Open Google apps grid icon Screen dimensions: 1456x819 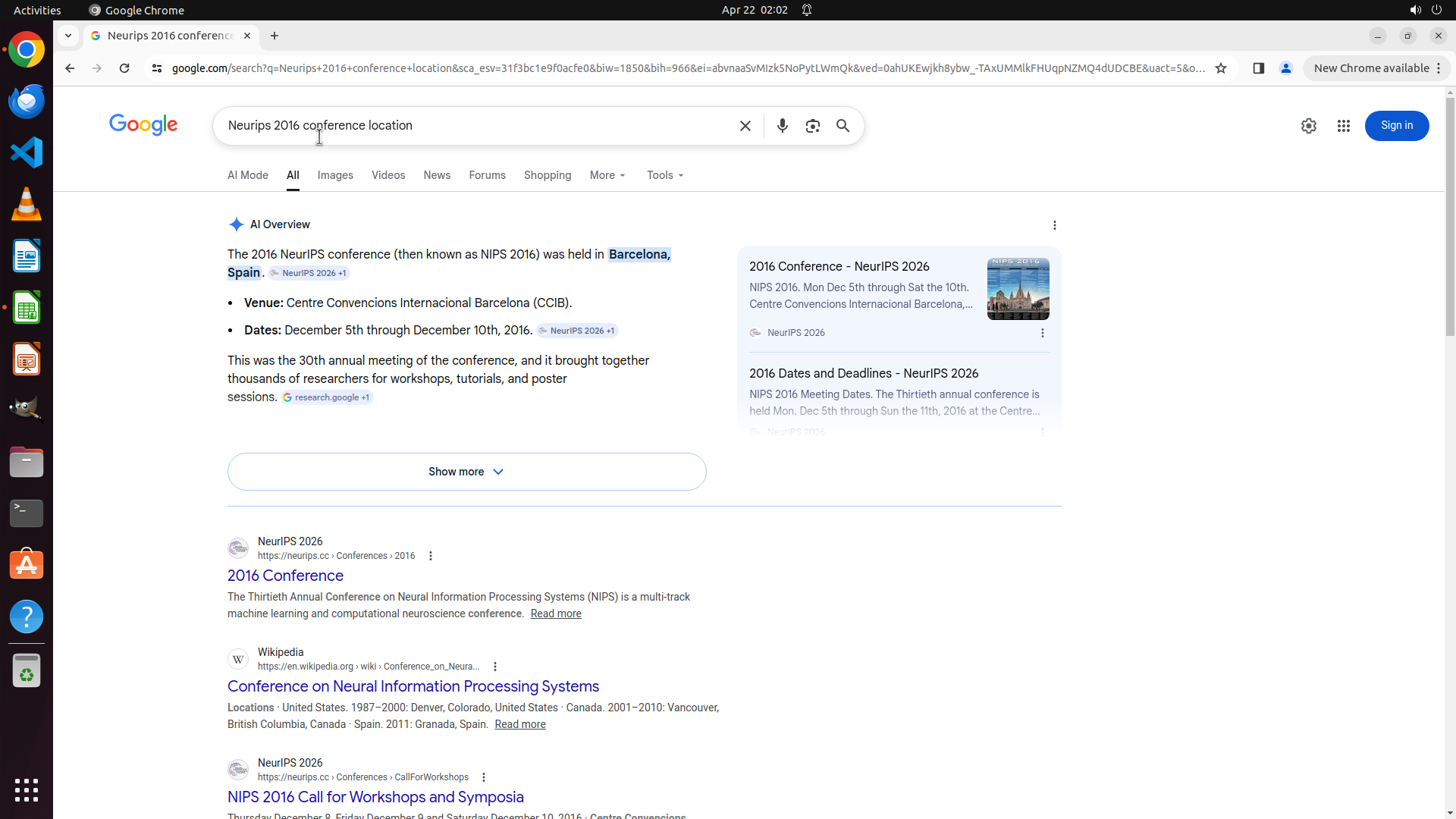pyautogui.click(x=1343, y=126)
